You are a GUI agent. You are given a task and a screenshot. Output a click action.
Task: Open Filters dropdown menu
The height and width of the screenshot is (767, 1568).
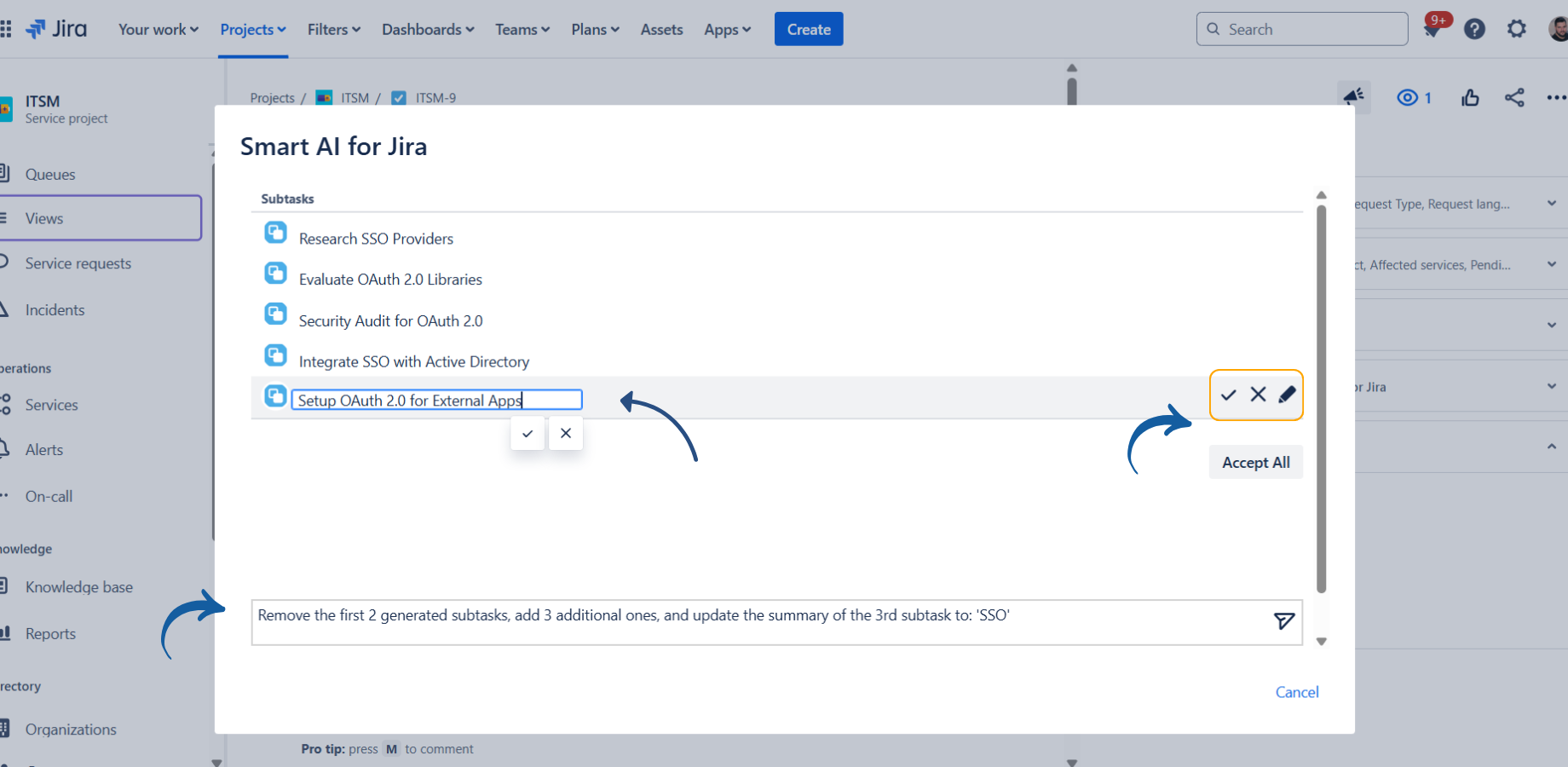[x=334, y=29]
